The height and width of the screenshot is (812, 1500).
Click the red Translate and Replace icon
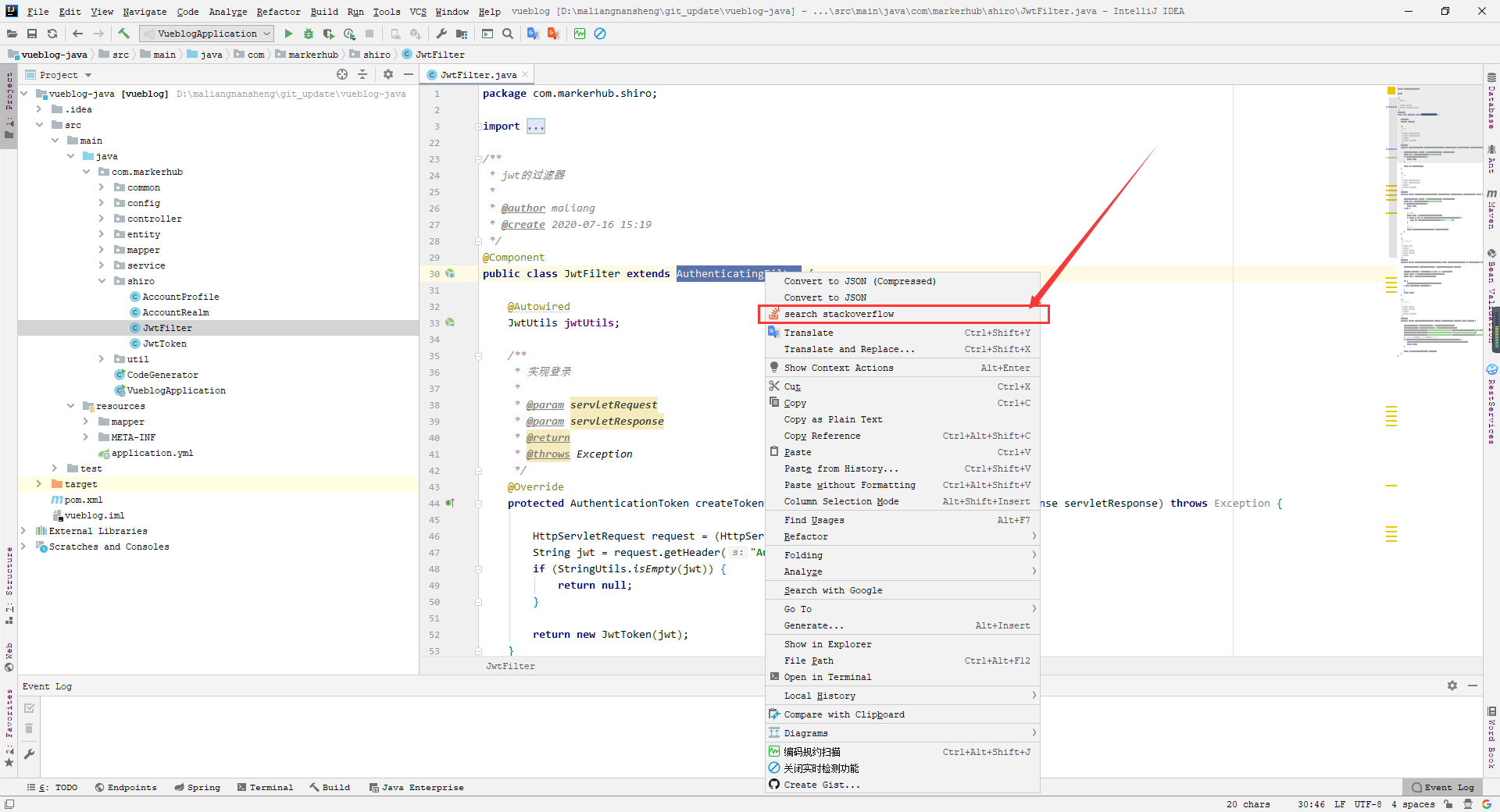coord(553,34)
